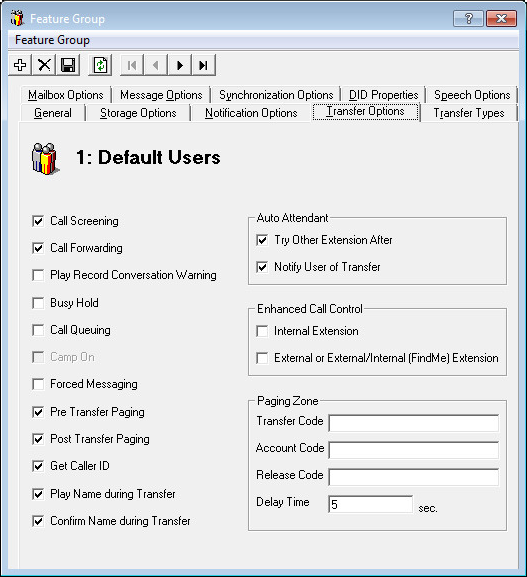Close the Feature Group window
The width and height of the screenshot is (527, 577).
501,18
